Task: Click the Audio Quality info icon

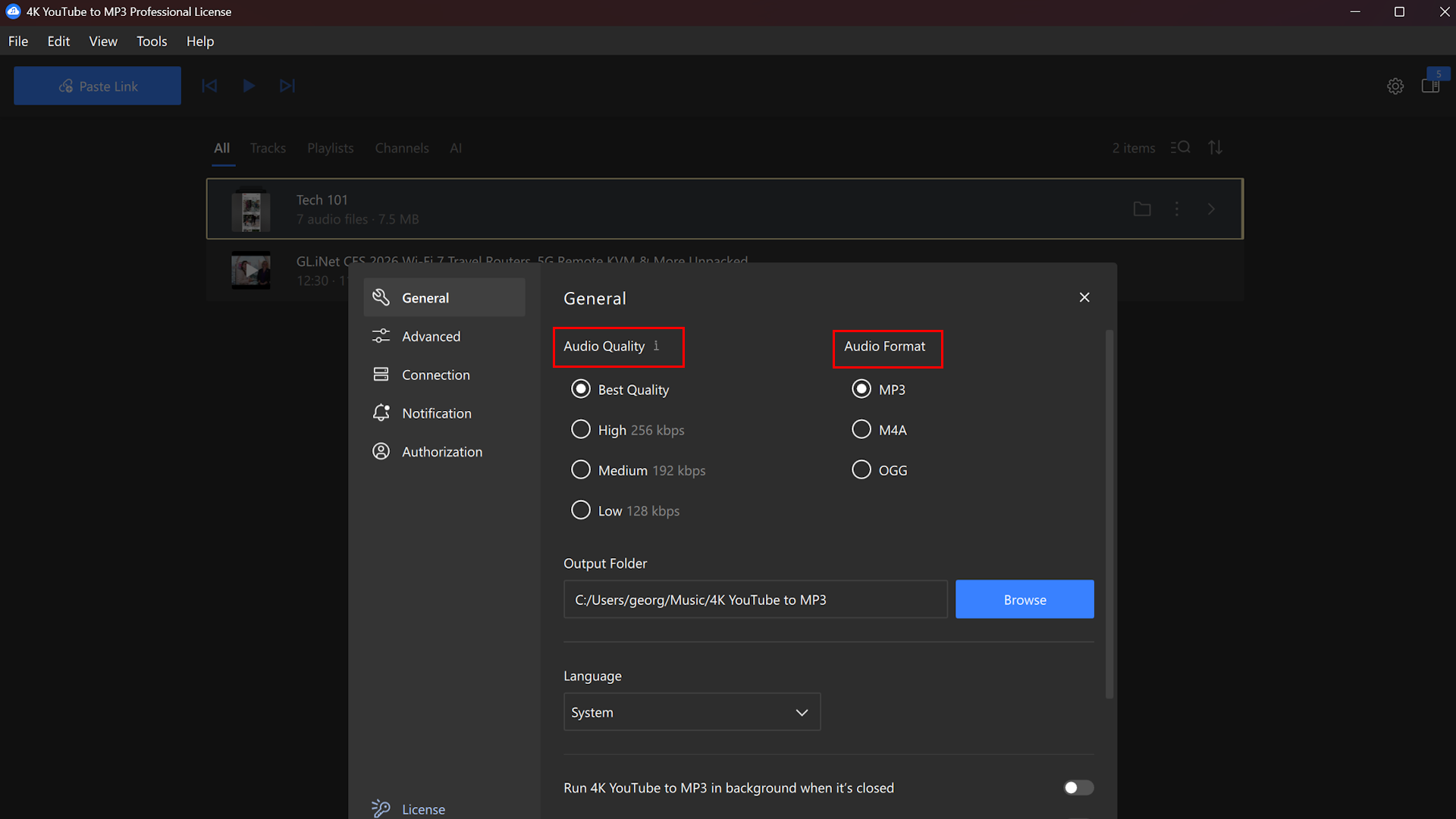Action: [x=656, y=346]
